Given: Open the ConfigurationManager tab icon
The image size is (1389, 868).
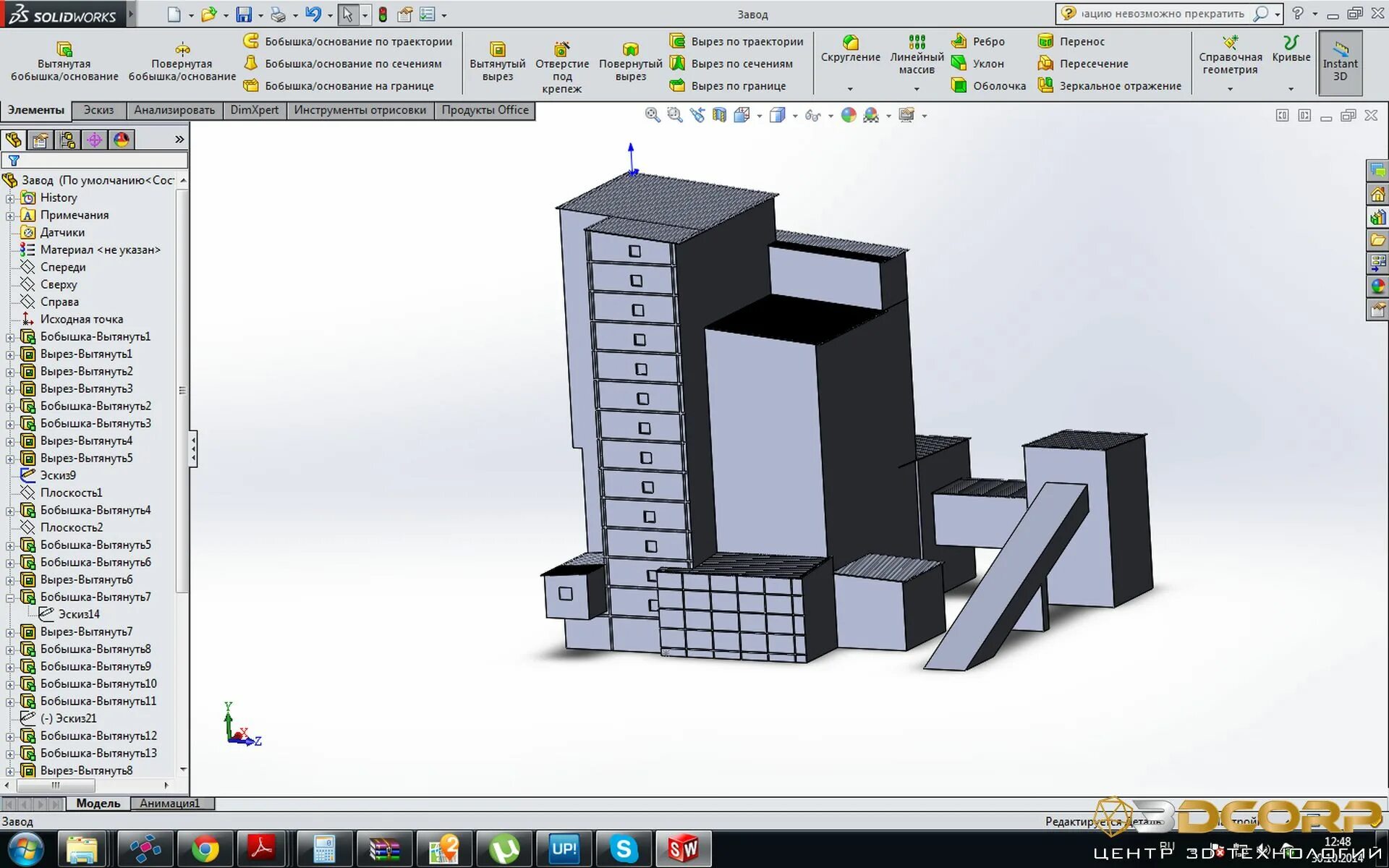Looking at the screenshot, I should pyautogui.click(x=67, y=140).
